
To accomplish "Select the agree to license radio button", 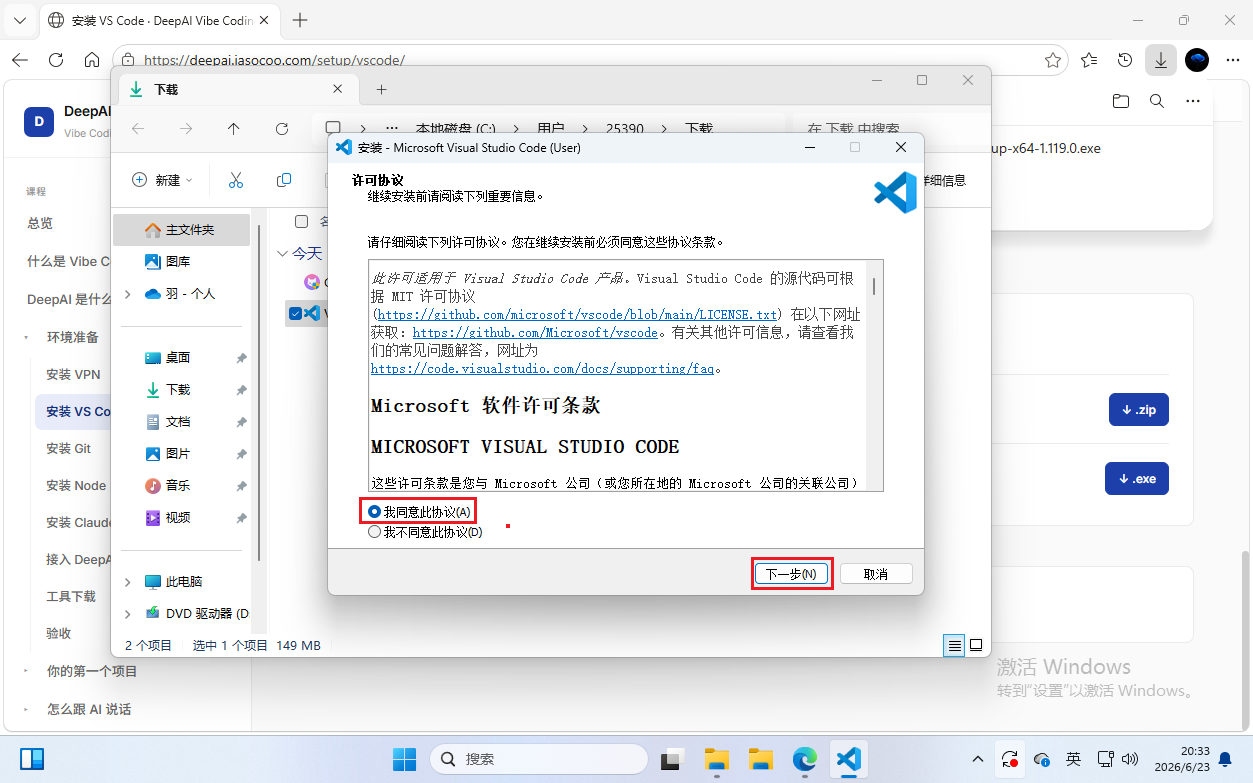I will 374,512.
